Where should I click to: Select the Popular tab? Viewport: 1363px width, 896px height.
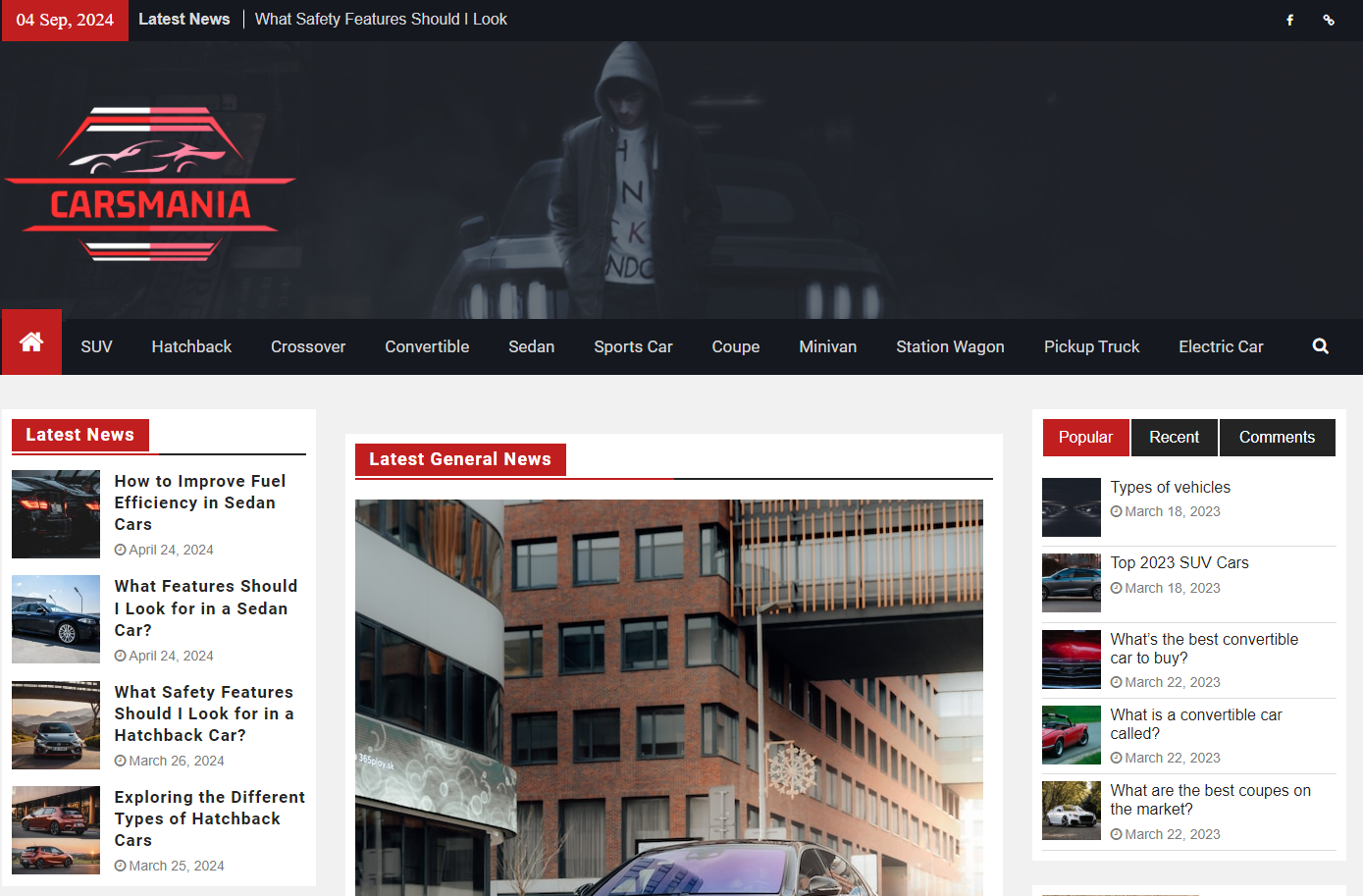(x=1085, y=438)
